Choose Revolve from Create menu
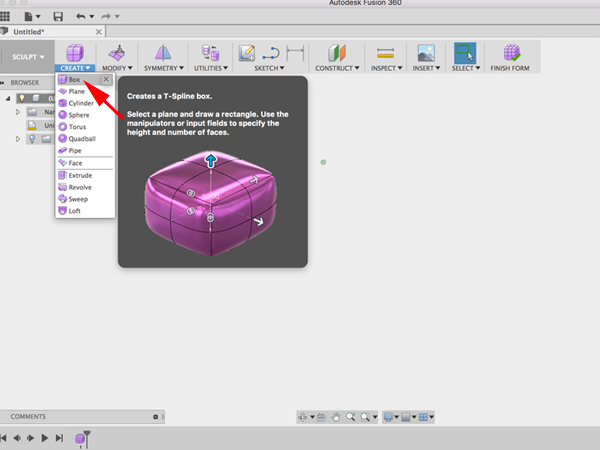The image size is (600, 450). tap(85, 187)
